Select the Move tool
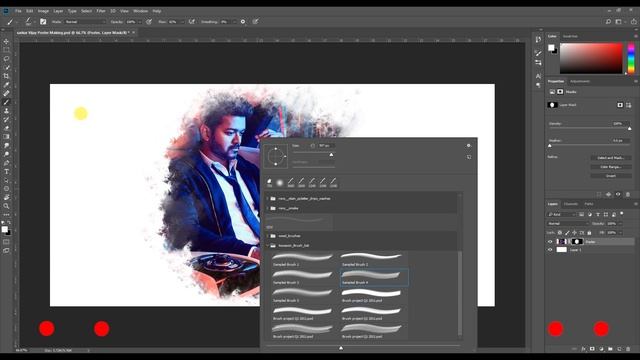This screenshot has height=360, width=640. coord(6,41)
